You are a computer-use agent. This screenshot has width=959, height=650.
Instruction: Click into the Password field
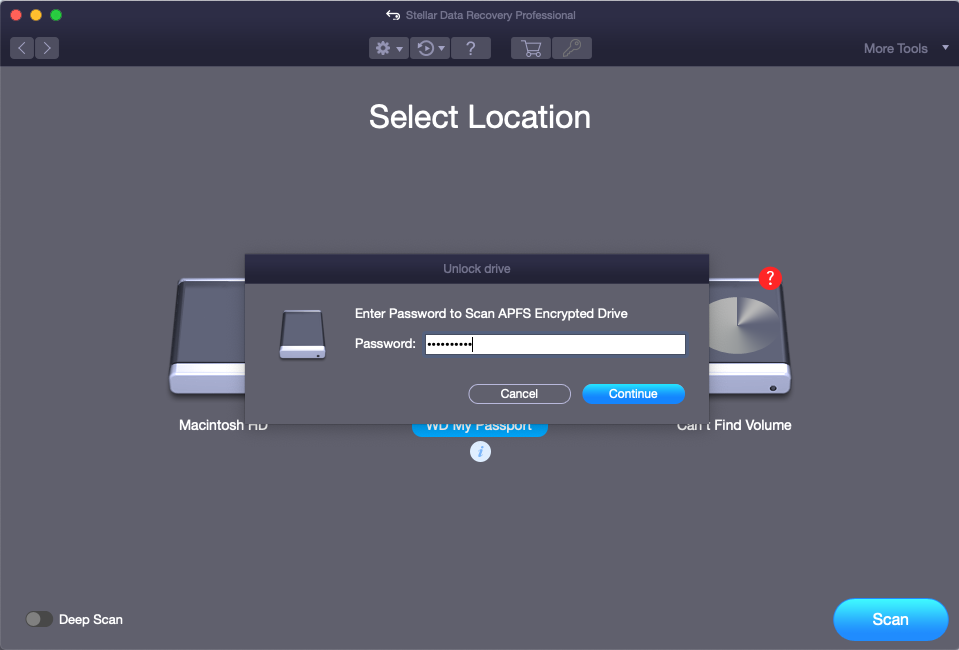[x=555, y=344]
